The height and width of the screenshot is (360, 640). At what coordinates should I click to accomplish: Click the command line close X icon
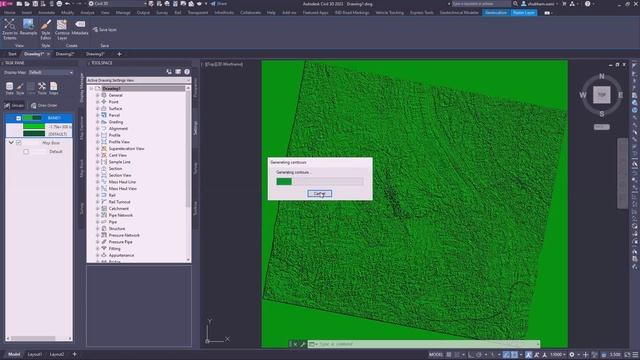[x=296, y=344]
